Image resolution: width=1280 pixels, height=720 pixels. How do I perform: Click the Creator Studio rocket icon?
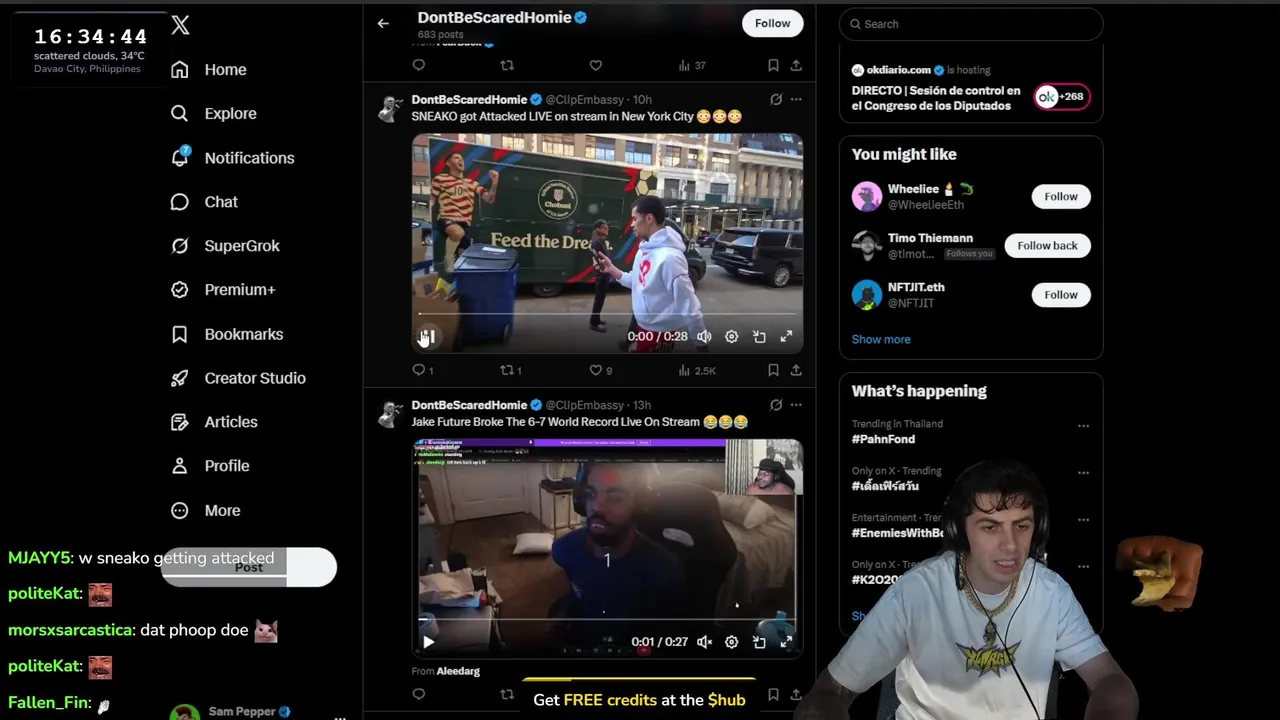pyautogui.click(x=180, y=378)
